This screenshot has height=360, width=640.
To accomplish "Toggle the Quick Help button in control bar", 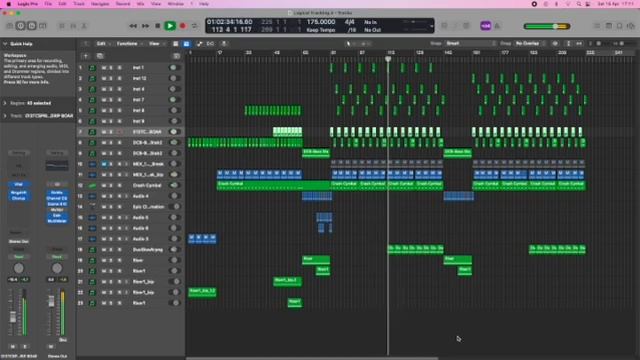I will click(x=31, y=26).
